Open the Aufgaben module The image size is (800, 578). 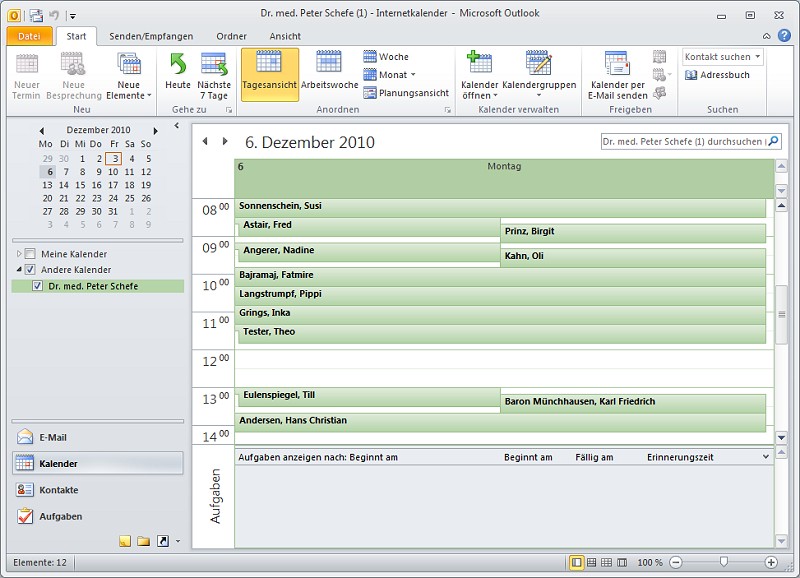60,516
